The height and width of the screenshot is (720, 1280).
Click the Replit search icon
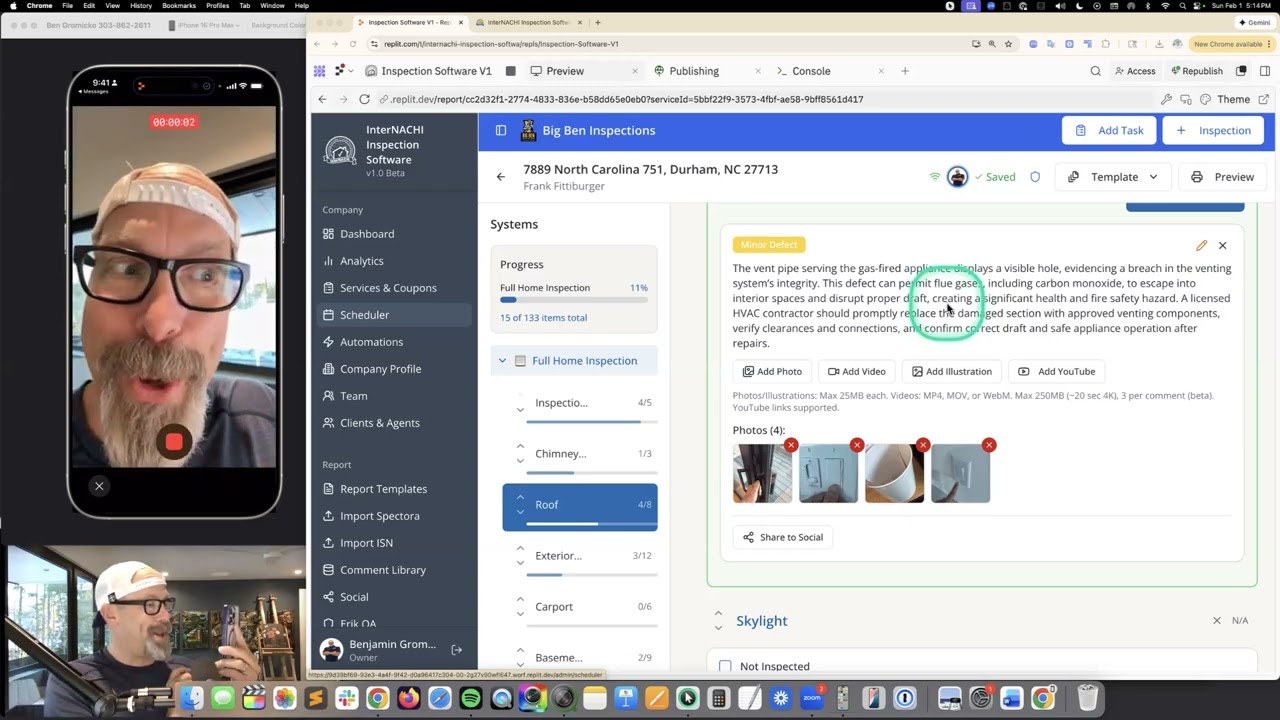1095,71
